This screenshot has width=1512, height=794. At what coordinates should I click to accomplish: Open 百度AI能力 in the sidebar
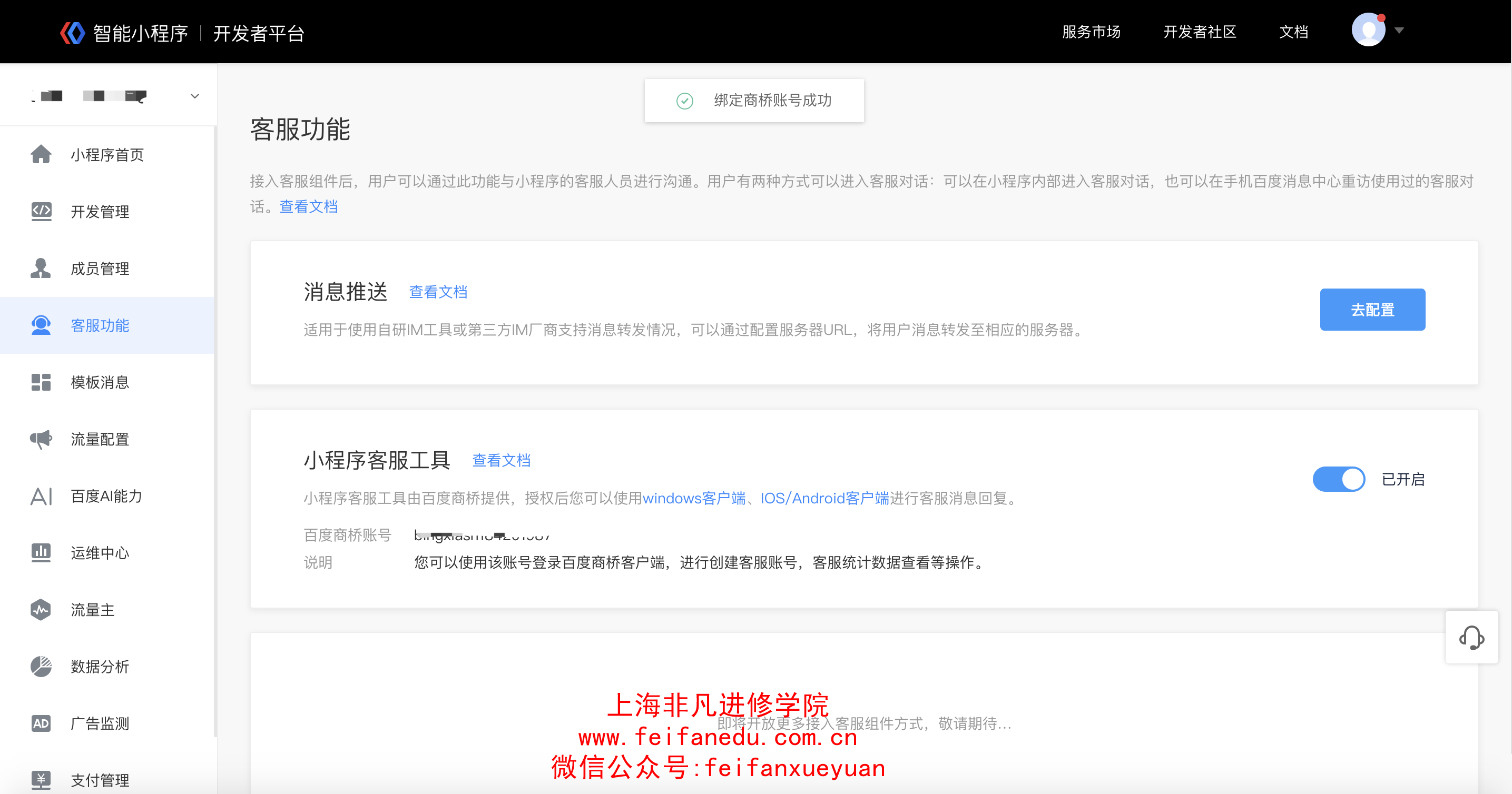107,496
